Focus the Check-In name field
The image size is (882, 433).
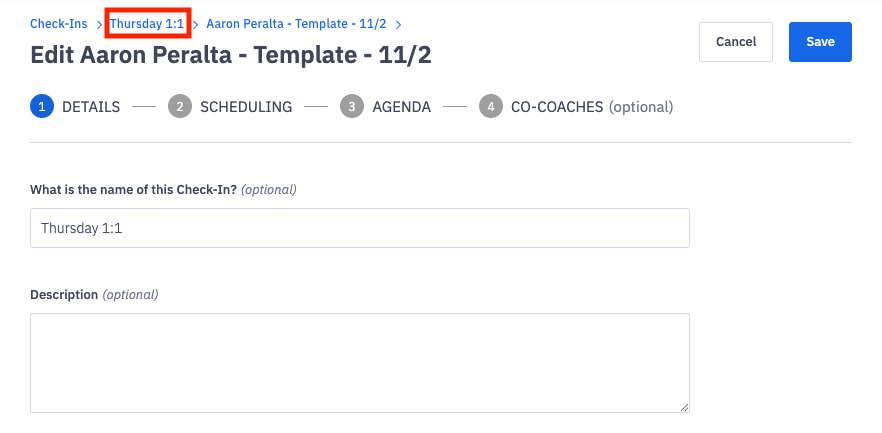360,228
